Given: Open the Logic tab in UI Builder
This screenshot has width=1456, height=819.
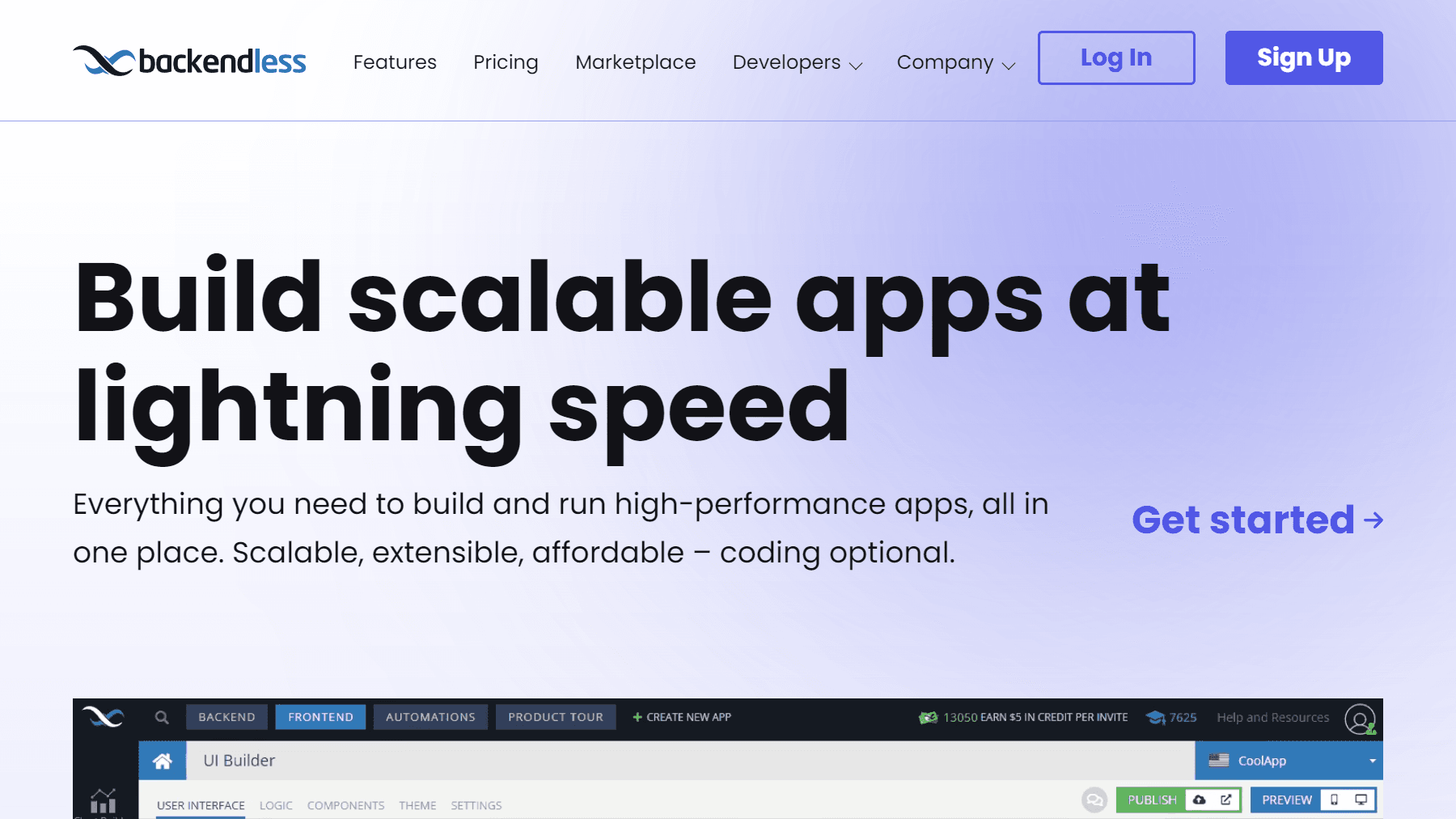Looking at the screenshot, I should coord(276,805).
